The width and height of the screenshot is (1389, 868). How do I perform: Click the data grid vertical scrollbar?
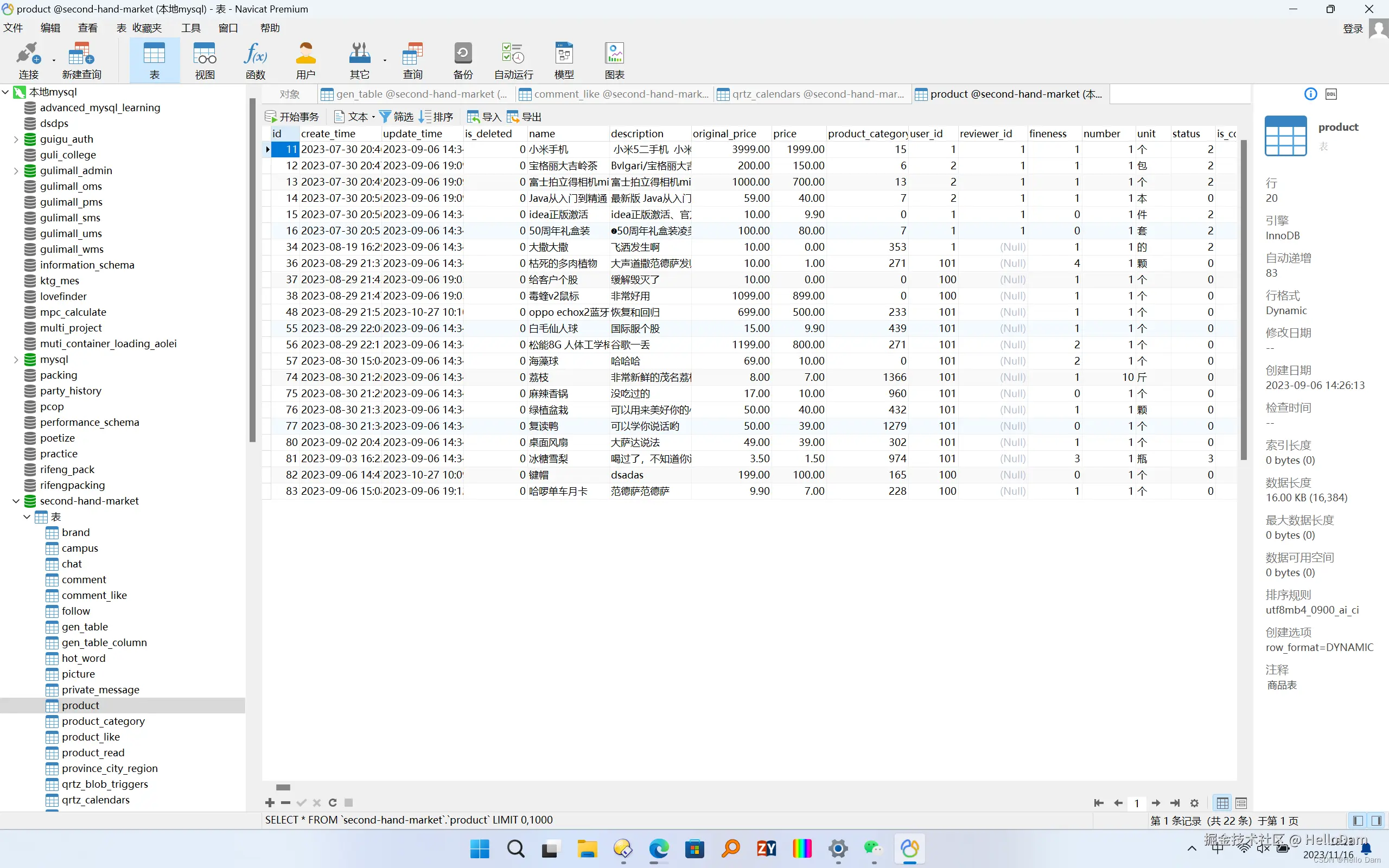tap(1243, 298)
